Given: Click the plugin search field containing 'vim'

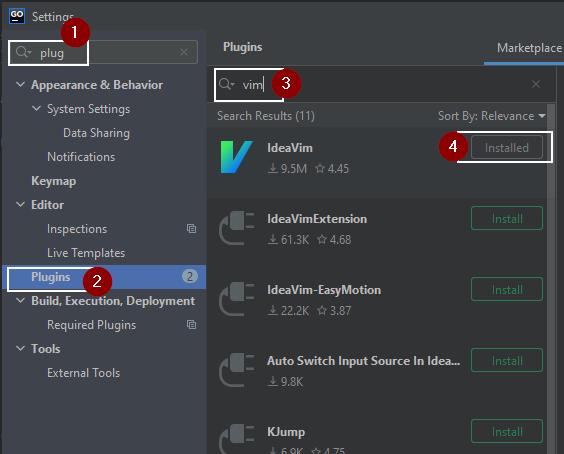Looking at the screenshot, I should [381, 85].
